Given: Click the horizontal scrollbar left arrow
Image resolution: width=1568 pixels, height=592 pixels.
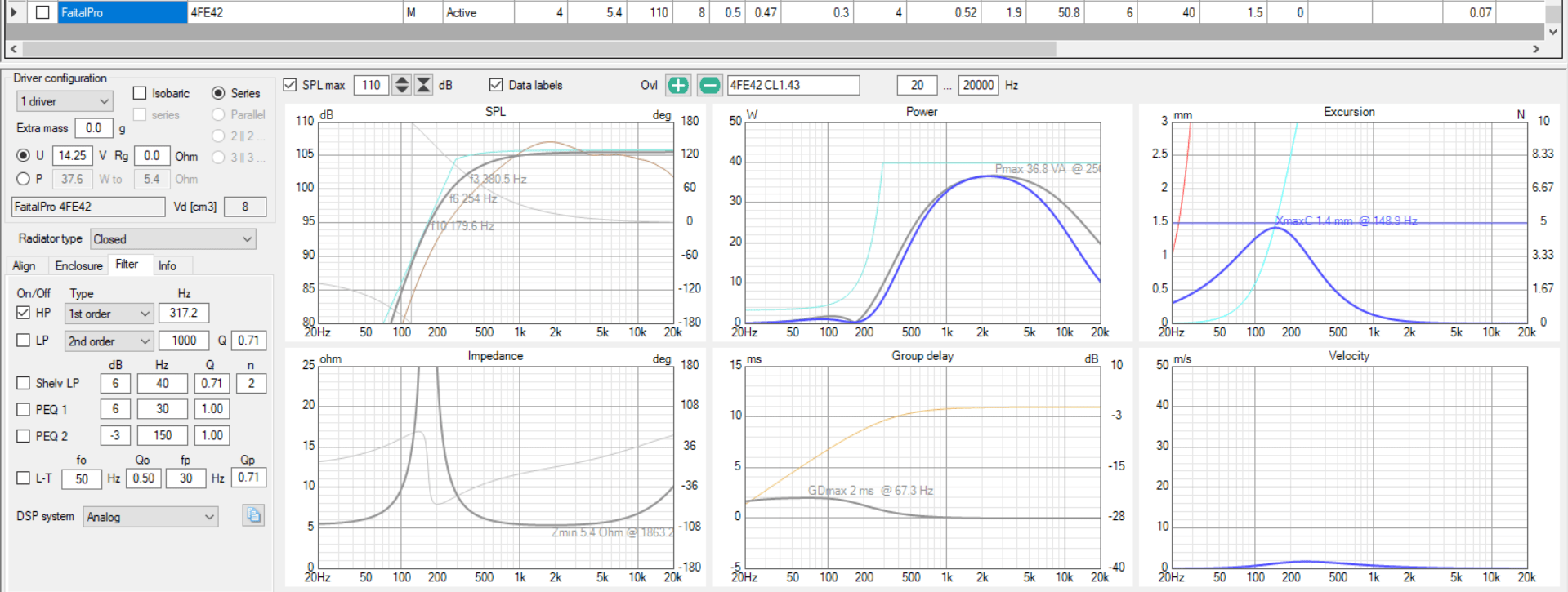Looking at the screenshot, I should (x=14, y=49).
